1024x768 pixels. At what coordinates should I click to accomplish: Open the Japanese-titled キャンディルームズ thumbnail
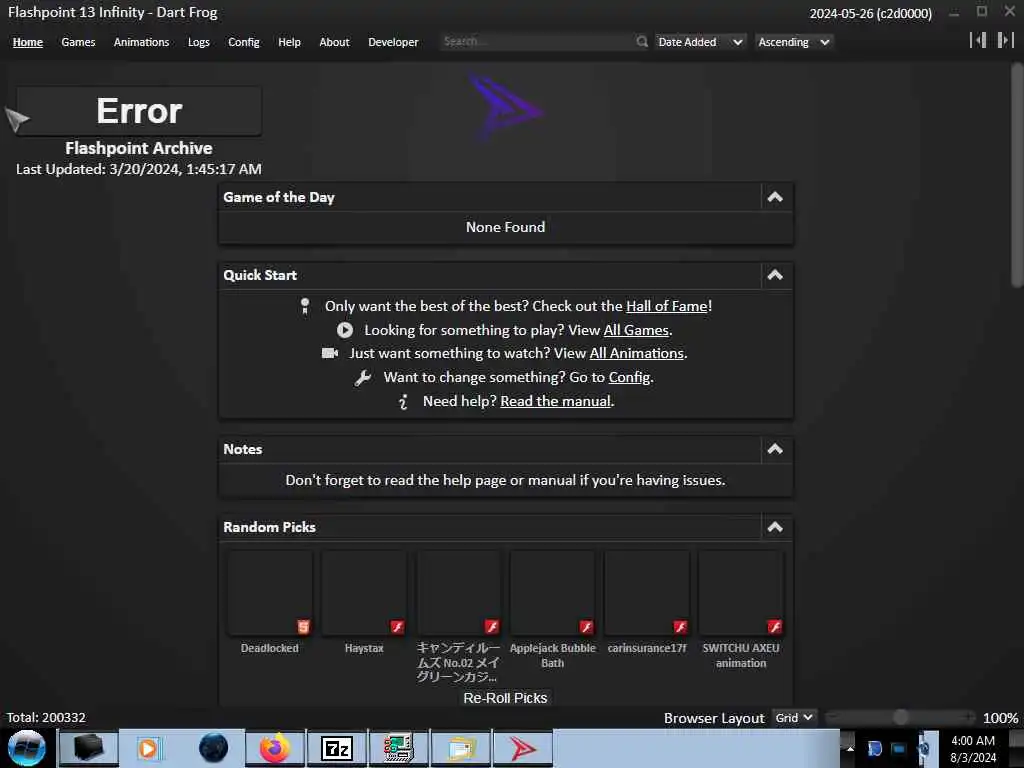click(458, 593)
